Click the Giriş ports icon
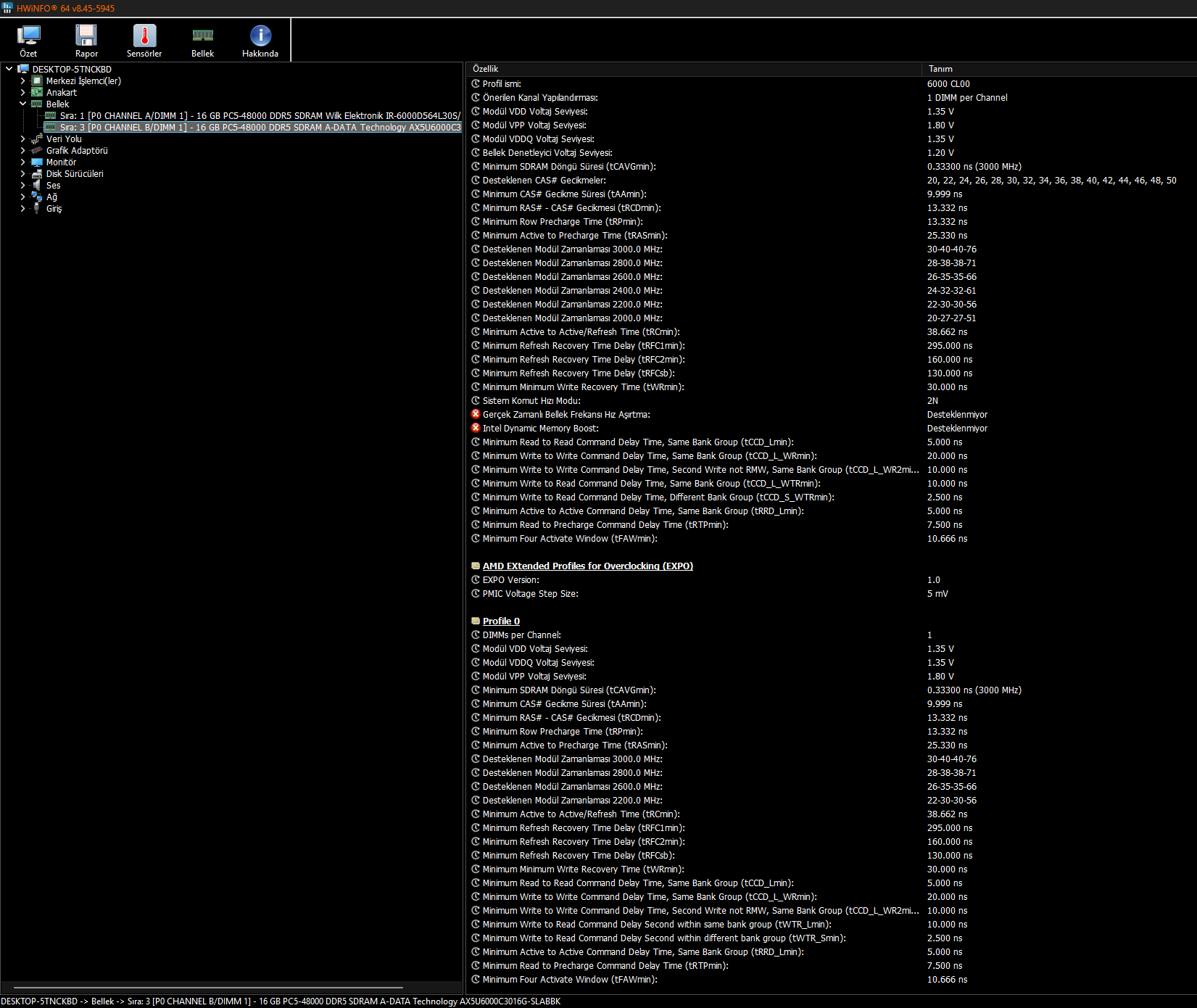This screenshot has width=1197, height=1008. coord(37,208)
